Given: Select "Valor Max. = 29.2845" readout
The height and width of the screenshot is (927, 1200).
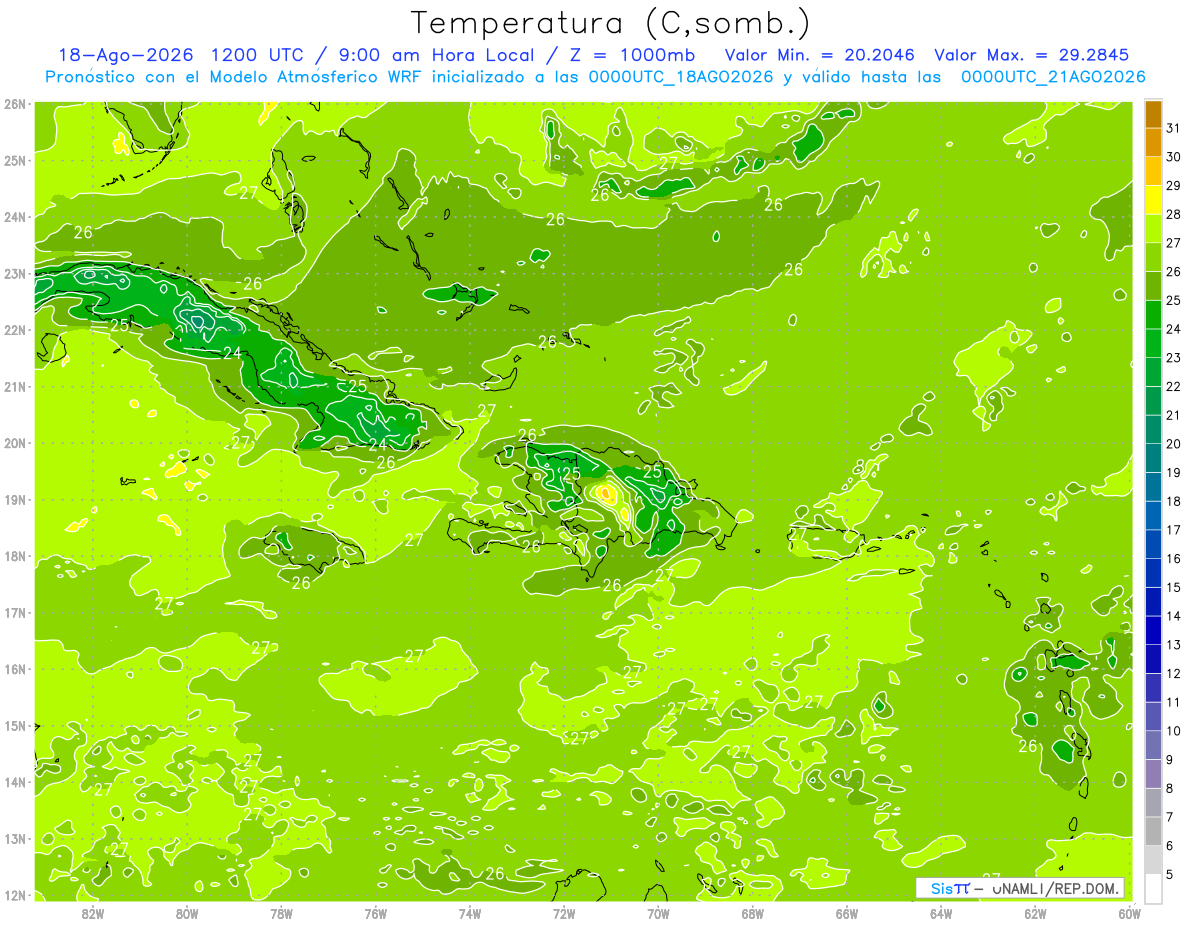Looking at the screenshot, I should coord(1032,55).
